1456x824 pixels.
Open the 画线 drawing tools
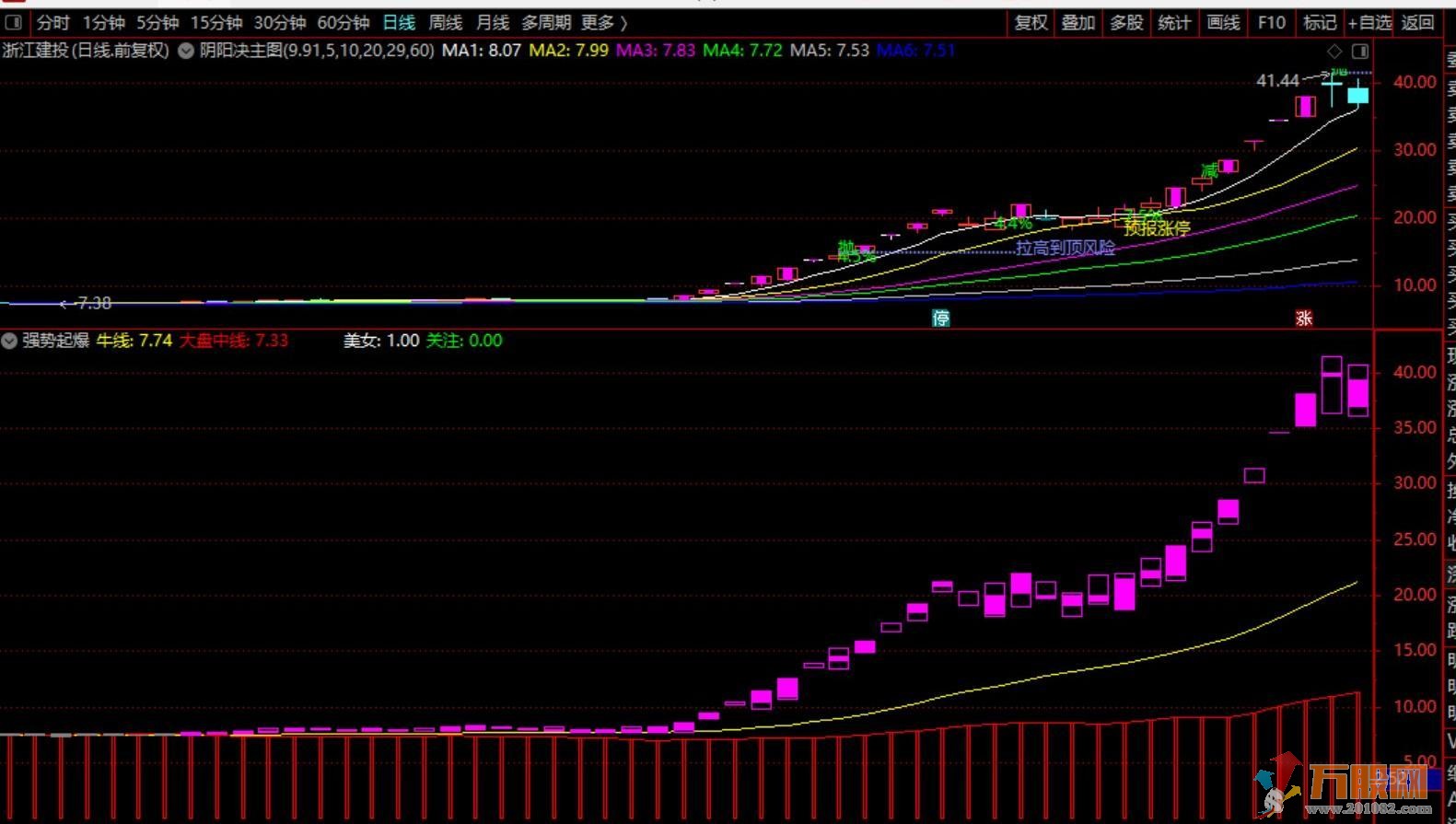point(1223,22)
